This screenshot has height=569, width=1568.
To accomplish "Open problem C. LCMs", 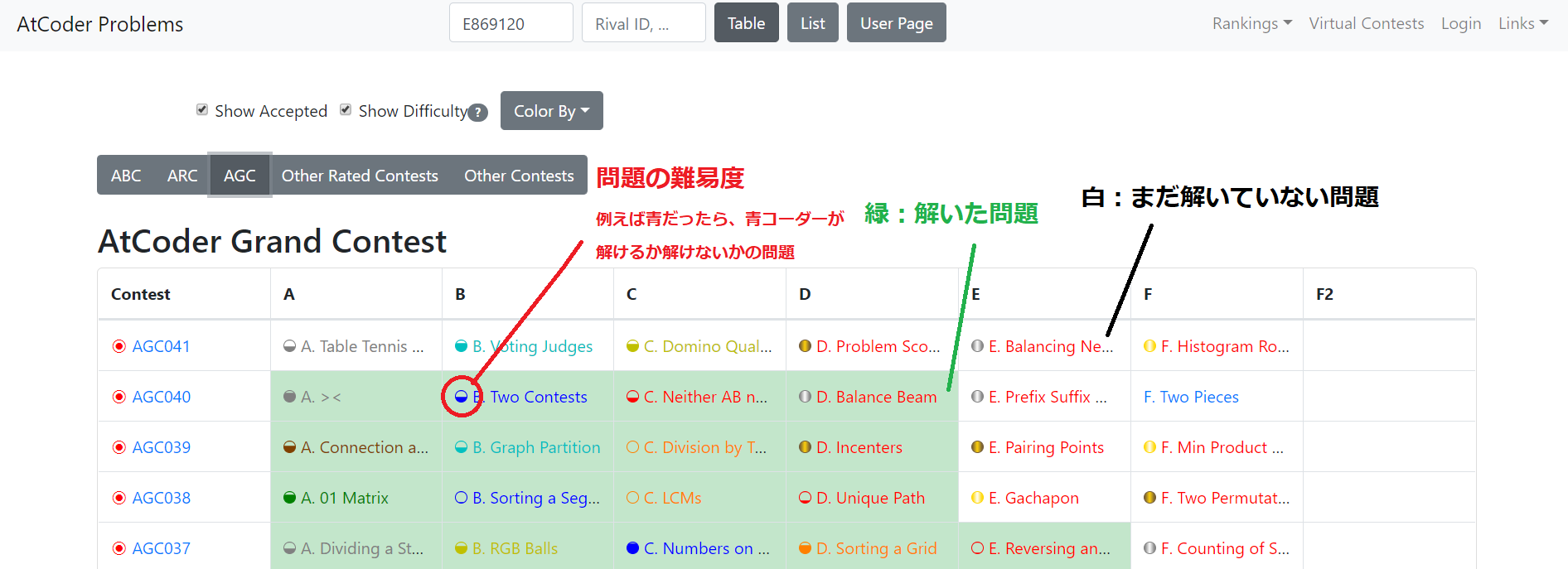I will tap(673, 498).
